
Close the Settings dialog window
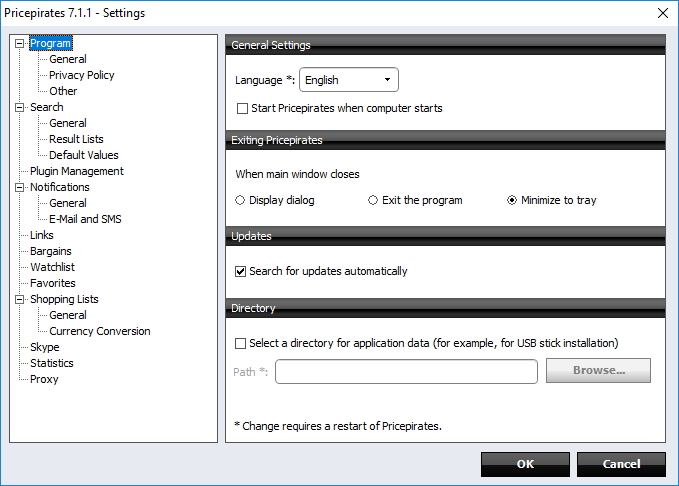(x=663, y=13)
